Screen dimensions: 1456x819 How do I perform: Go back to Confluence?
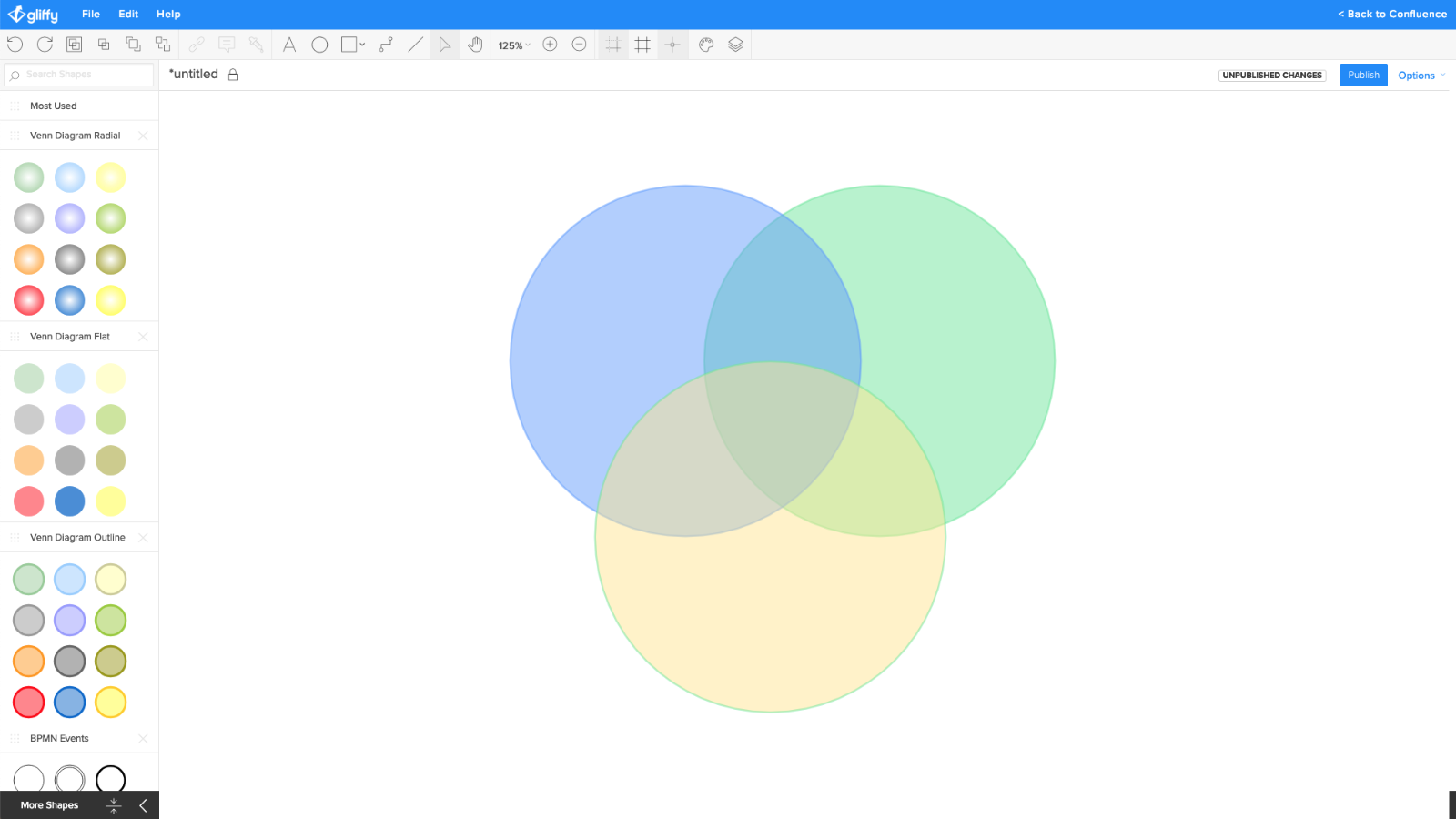(1391, 14)
